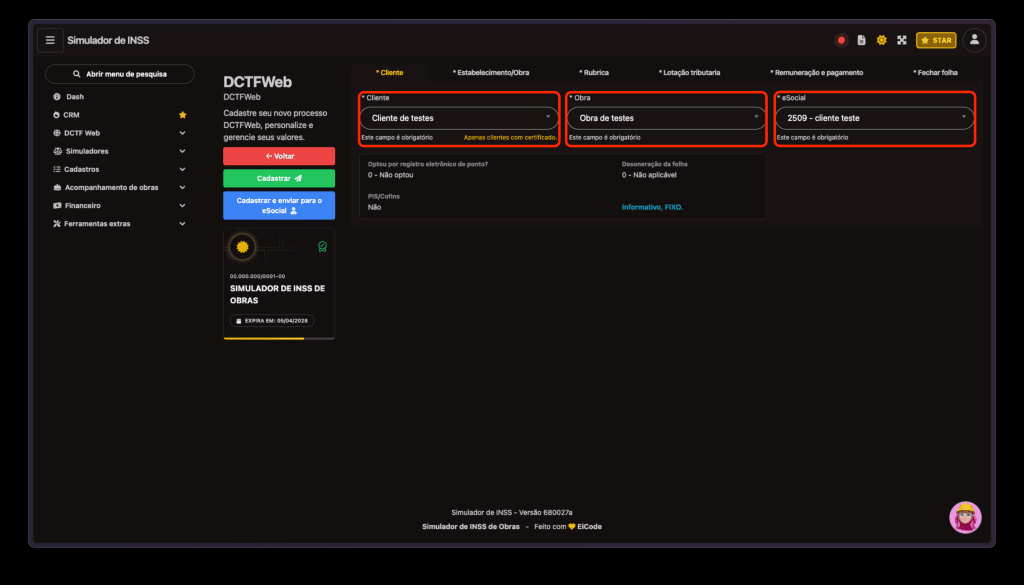The width and height of the screenshot is (1024, 585).
Task: Click the DCTFWeb page heading
Action: [257, 82]
